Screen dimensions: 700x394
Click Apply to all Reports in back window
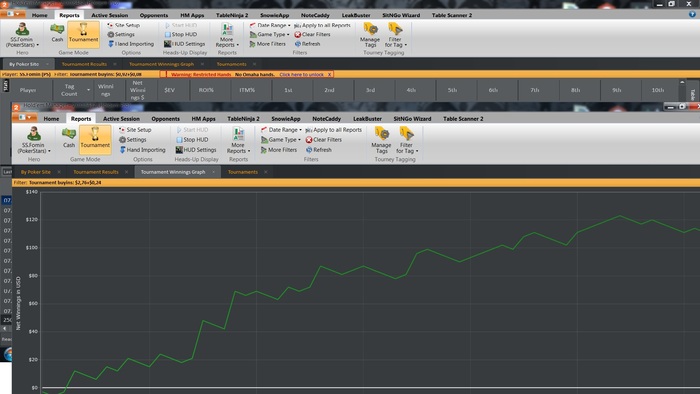click(x=322, y=25)
